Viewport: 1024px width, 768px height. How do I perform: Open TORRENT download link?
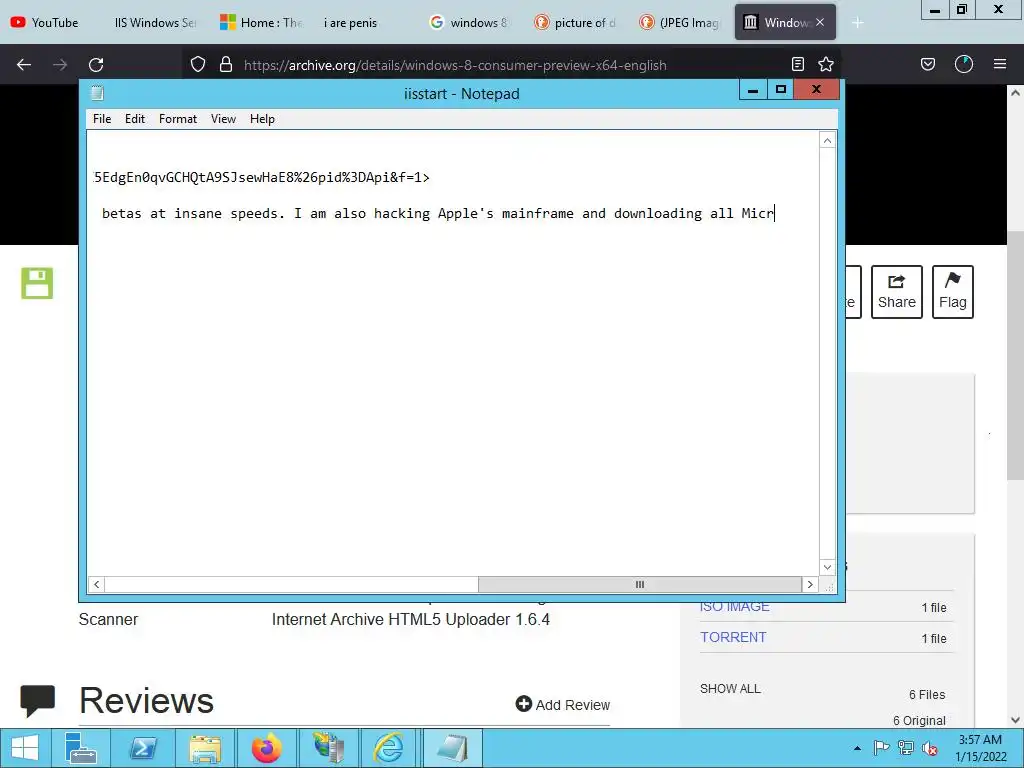pos(733,637)
